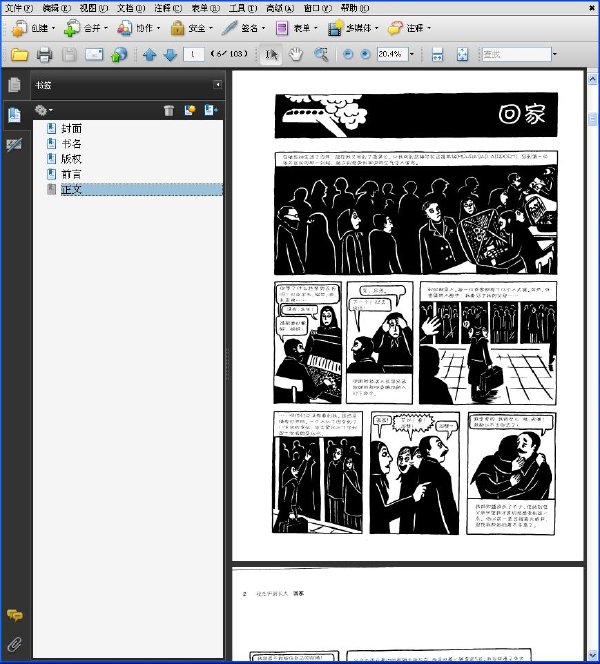Screen dimensions: 600x664
Task: Click the vertical scrollbar thumb
Action: point(592,119)
